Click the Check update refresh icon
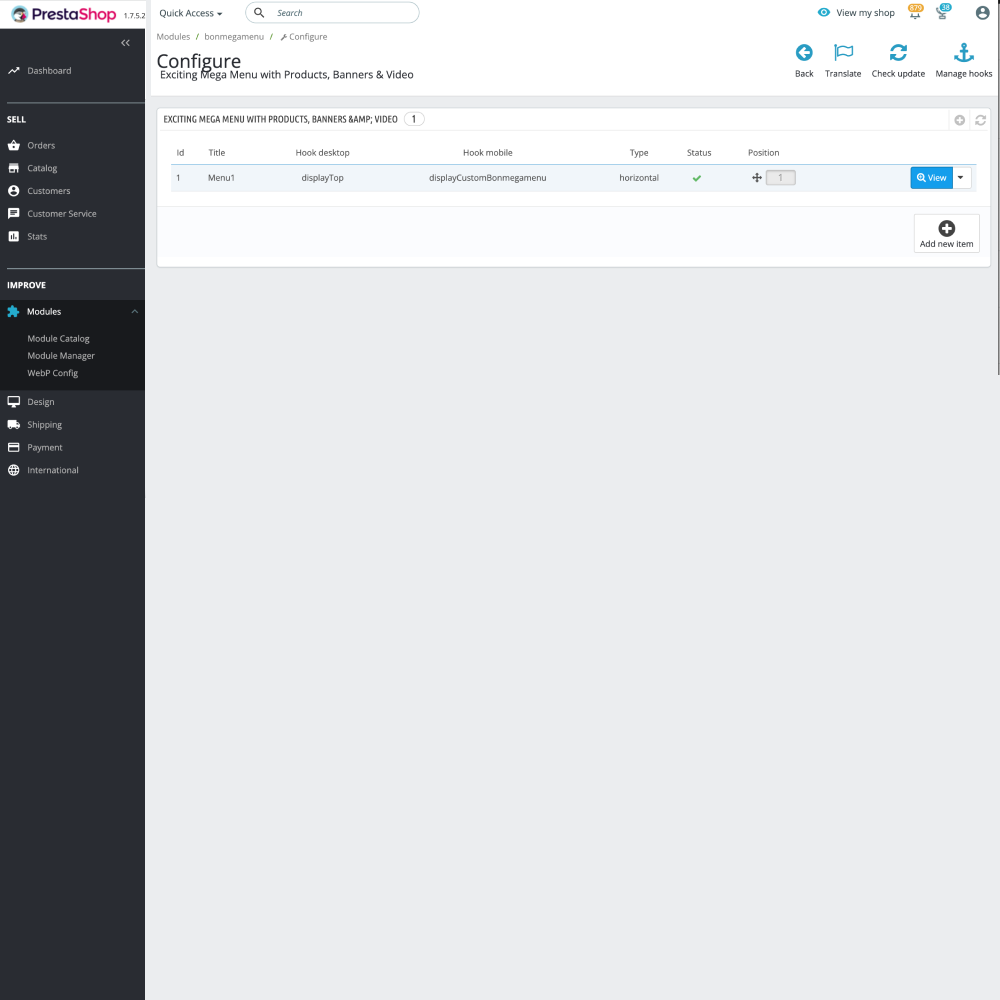 pos(898,52)
